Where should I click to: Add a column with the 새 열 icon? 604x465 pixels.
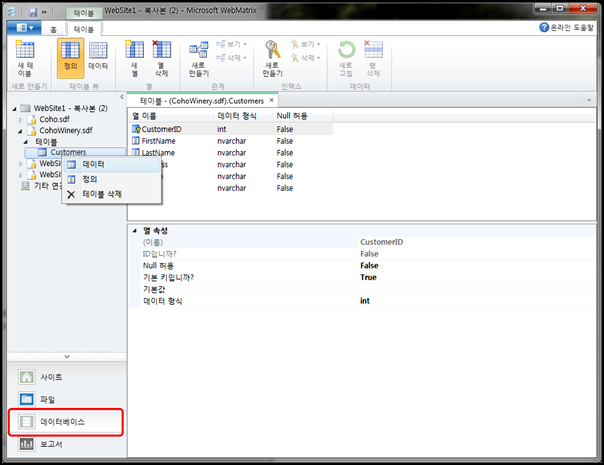[134, 58]
